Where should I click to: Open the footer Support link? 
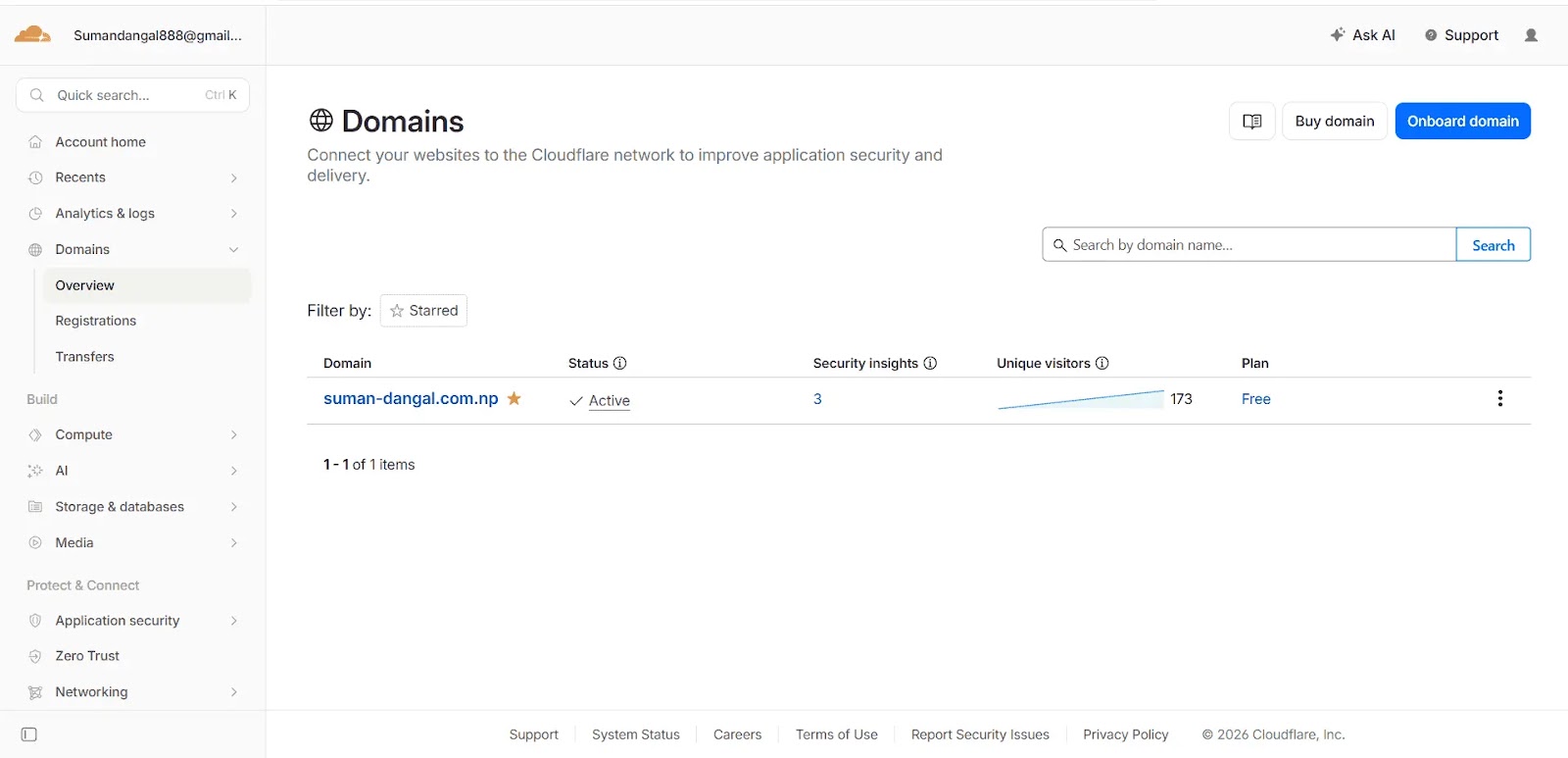pyautogui.click(x=533, y=734)
